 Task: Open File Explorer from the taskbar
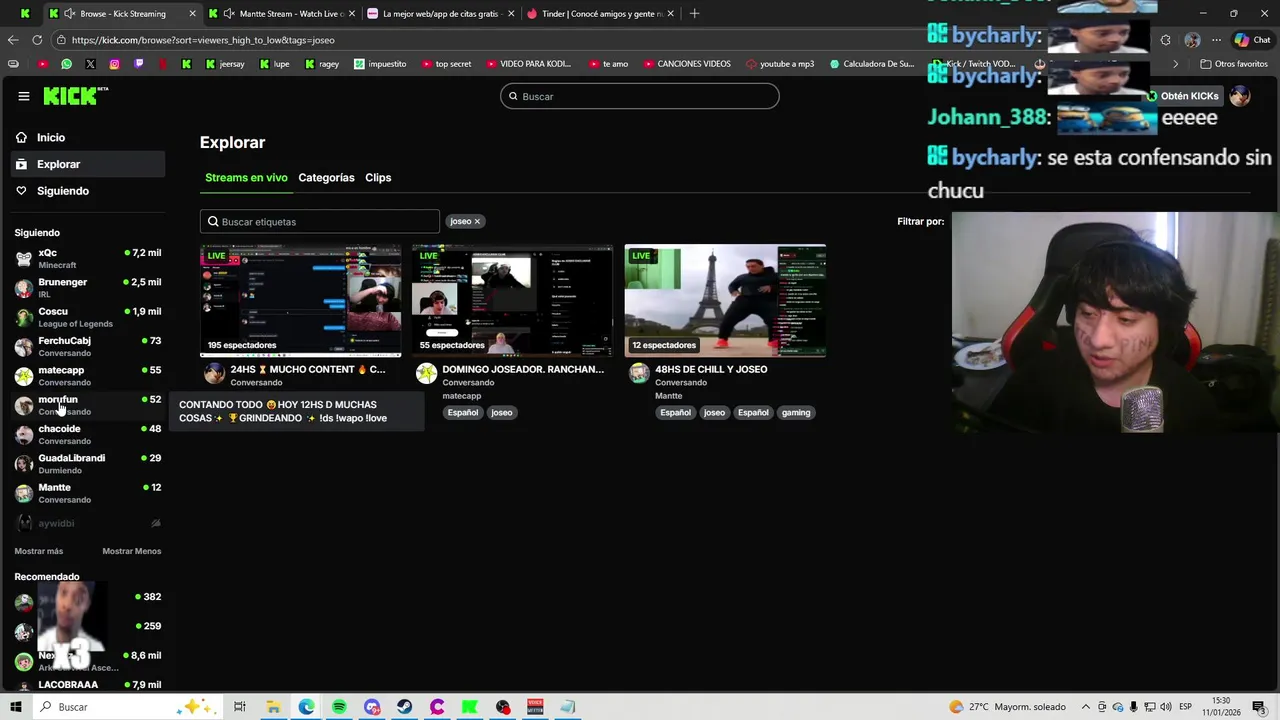pos(273,707)
